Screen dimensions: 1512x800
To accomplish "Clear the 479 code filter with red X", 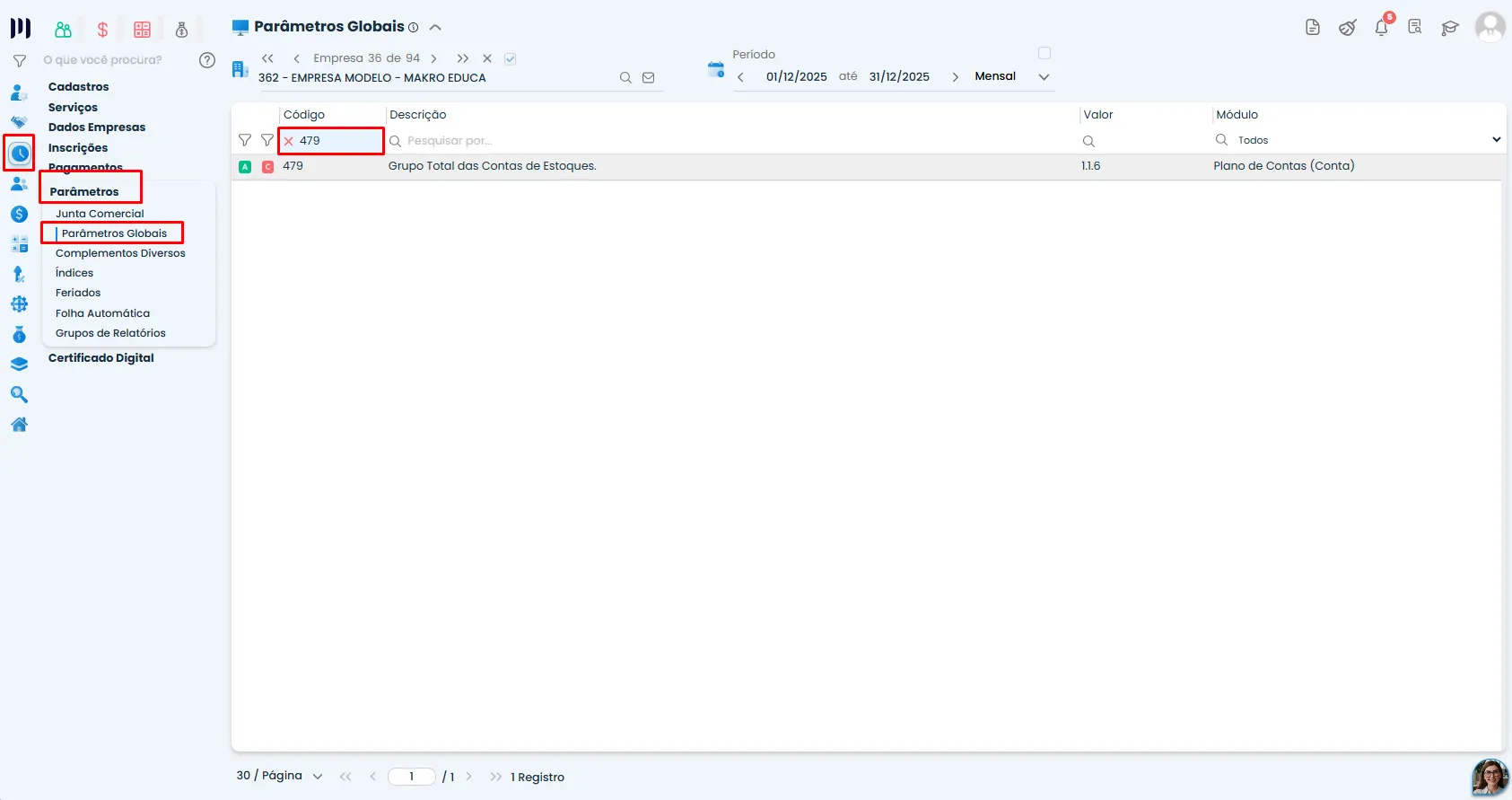I will [289, 141].
